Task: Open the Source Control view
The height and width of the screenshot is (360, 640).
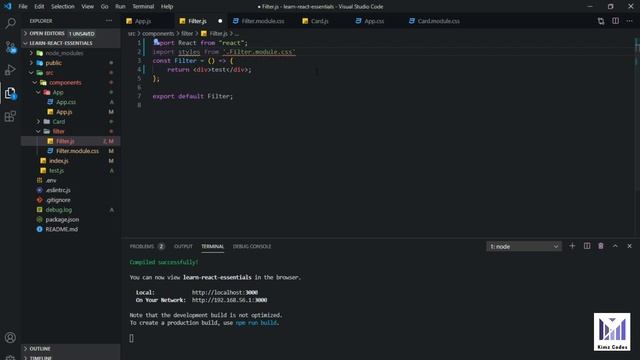Action: point(10,47)
